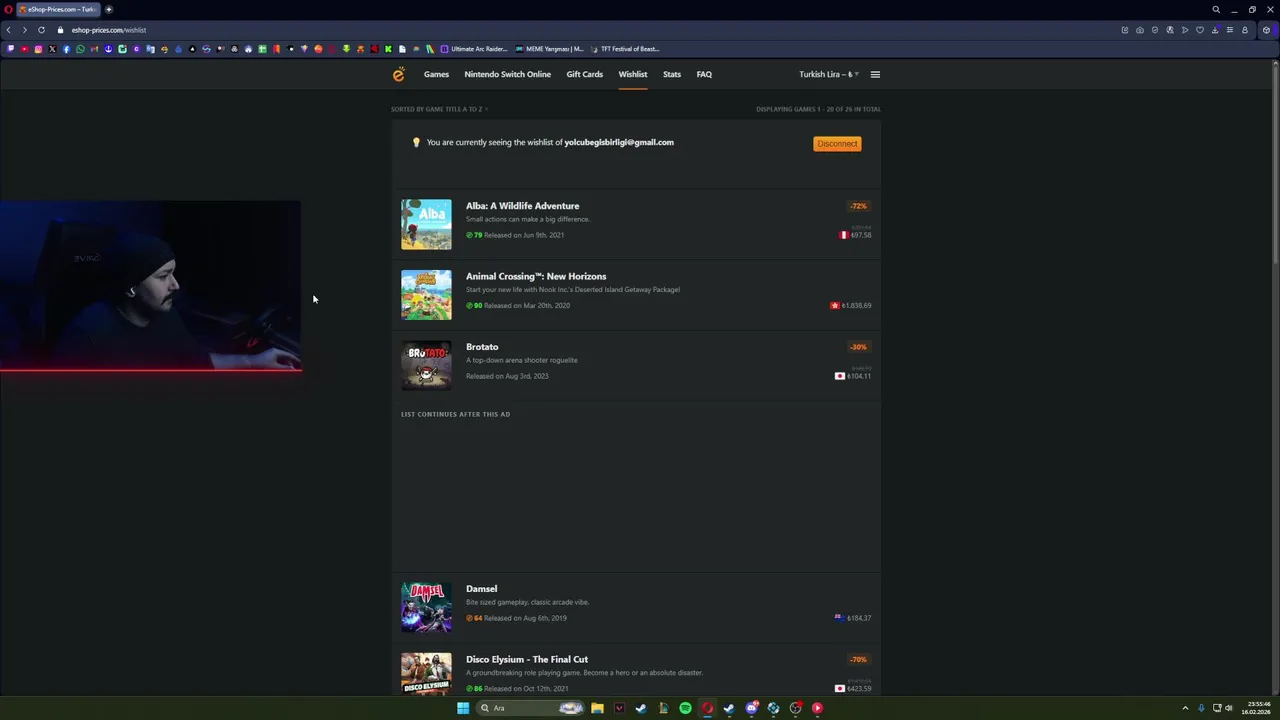Open the X (Twitter) bookmark icon

pyautogui.click(x=52, y=49)
